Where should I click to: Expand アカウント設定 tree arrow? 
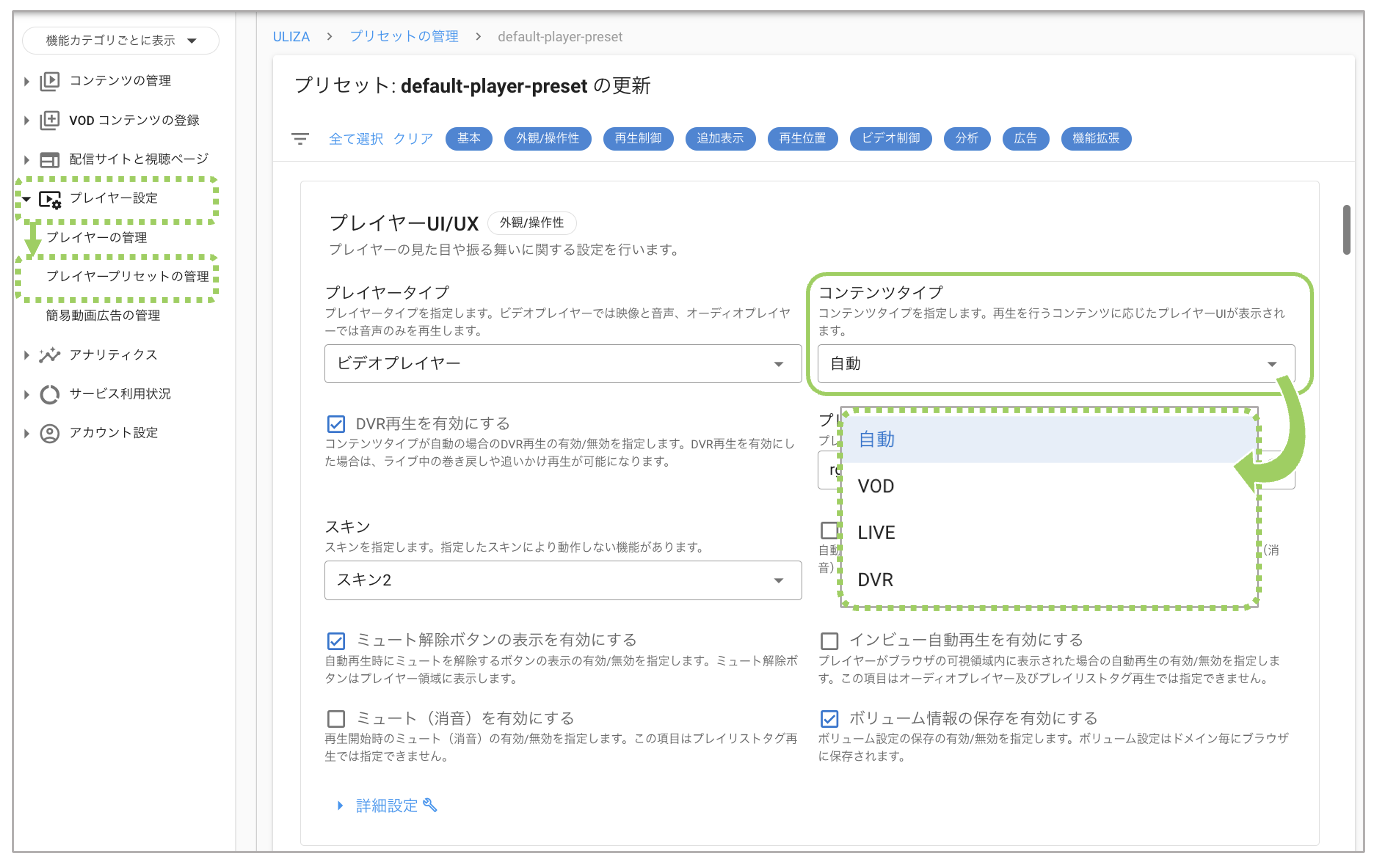[x=27, y=433]
